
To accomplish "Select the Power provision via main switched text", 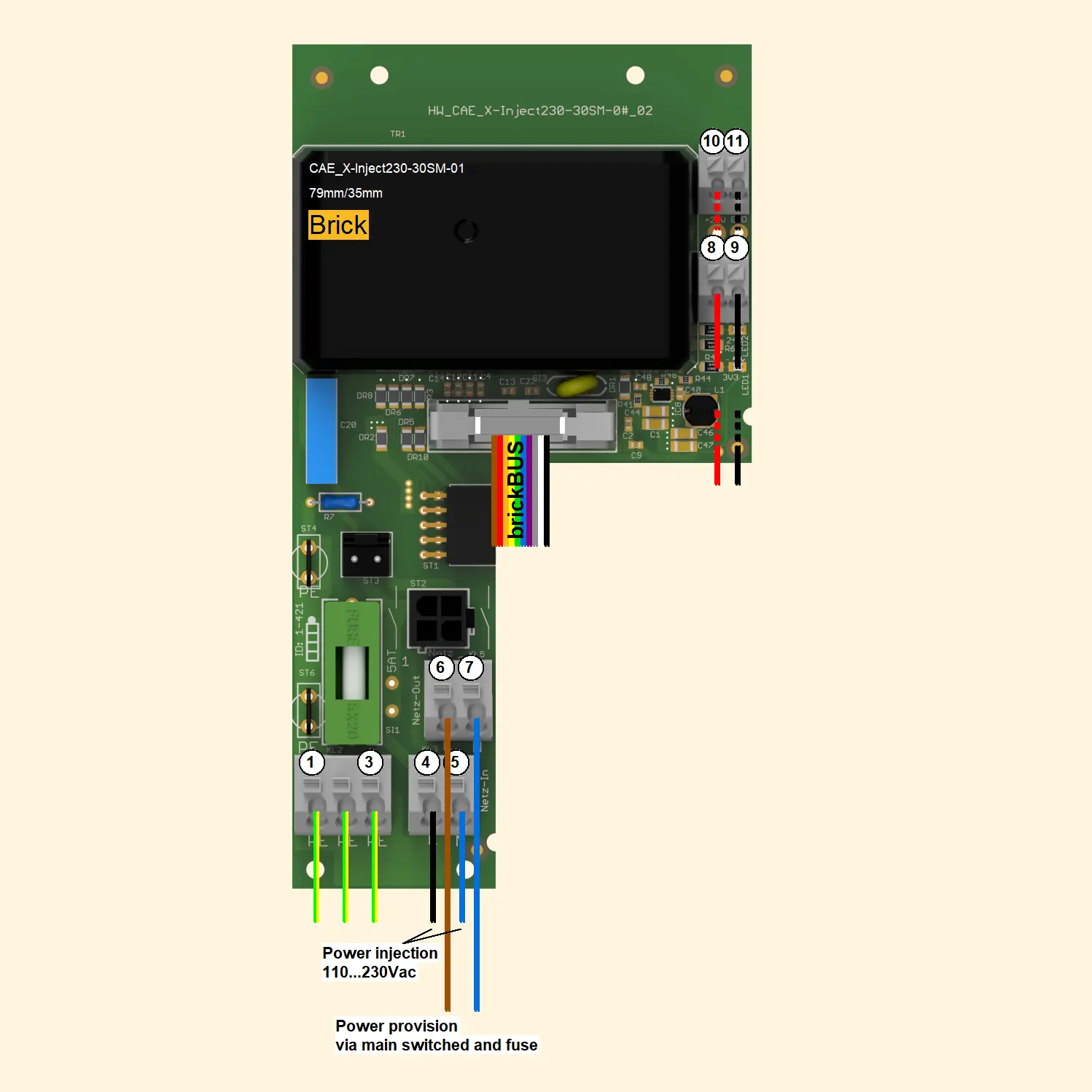I will click(x=436, y=1035).
